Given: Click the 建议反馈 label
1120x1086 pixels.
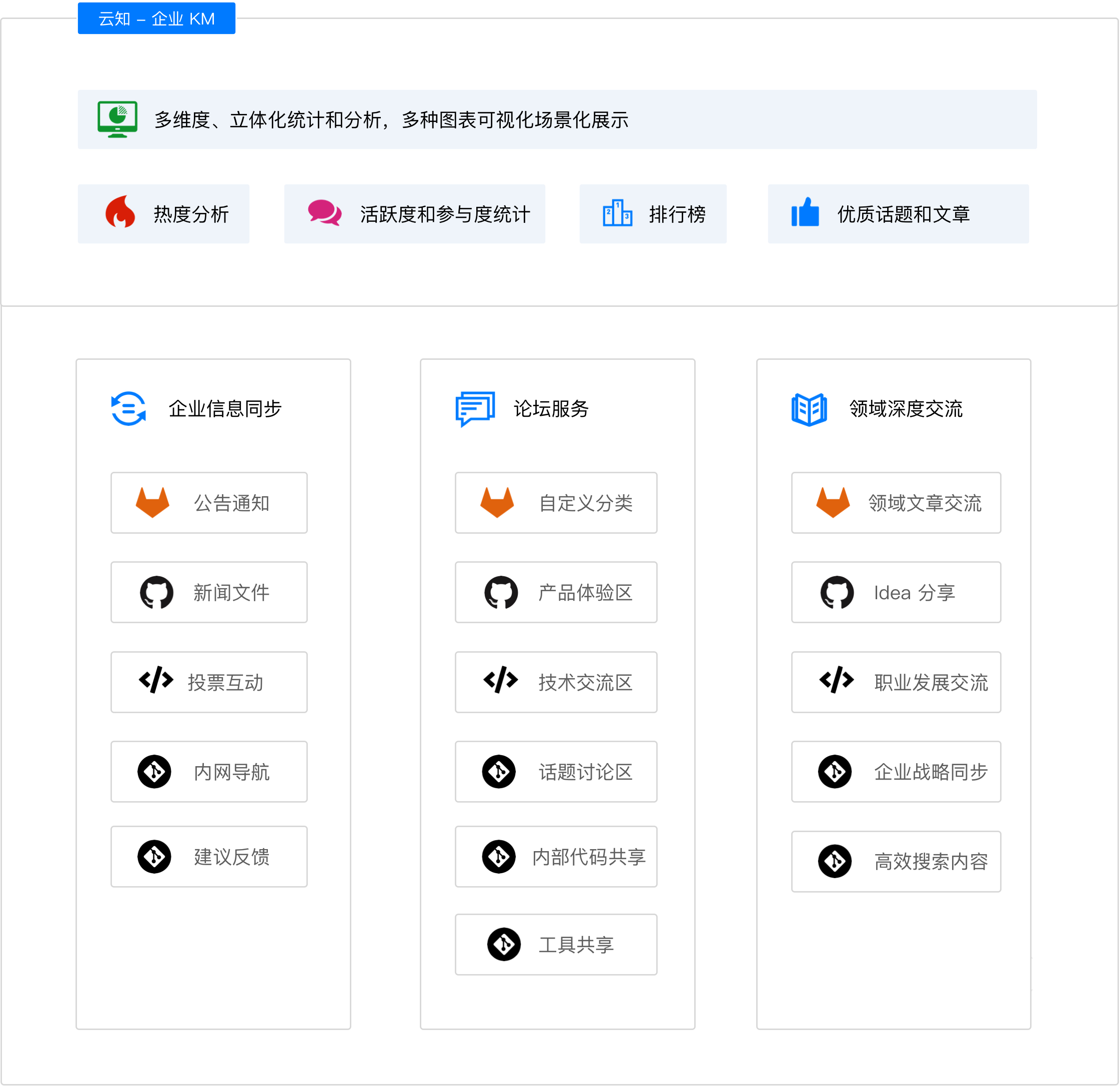Looking at the screenshot, I should 231,857.
